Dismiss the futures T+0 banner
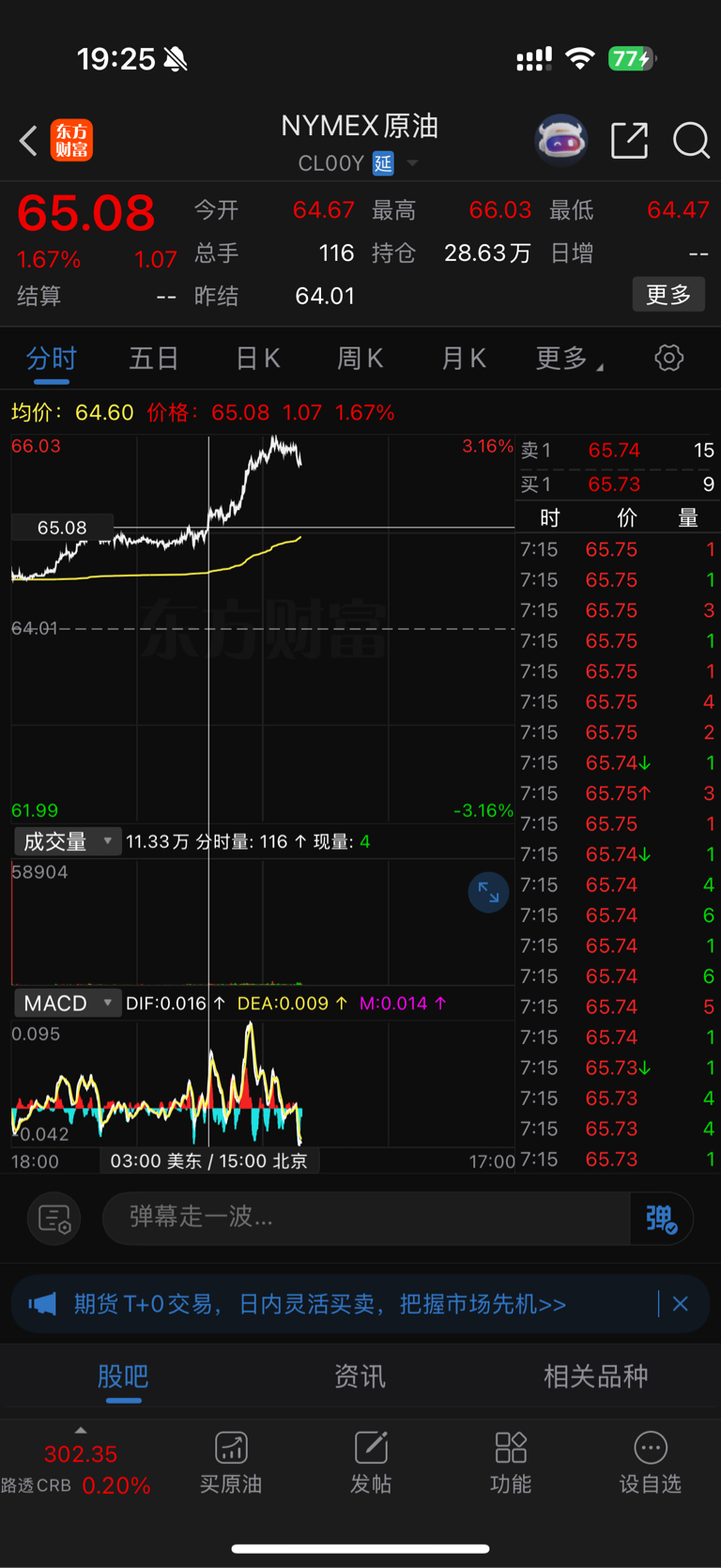721x1568 pixels. 681,1303
